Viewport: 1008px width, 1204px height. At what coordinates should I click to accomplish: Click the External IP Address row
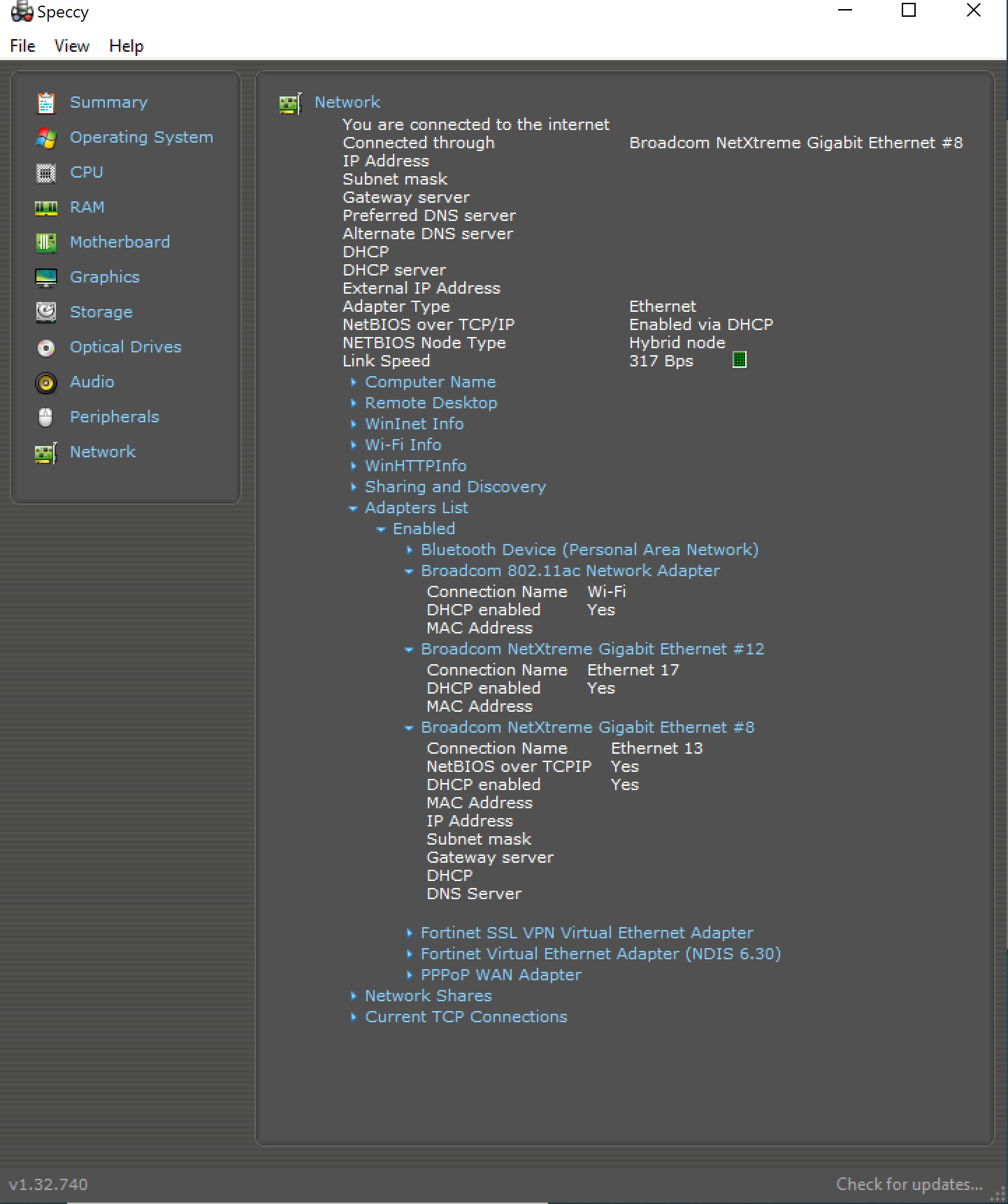coord(422,288)
